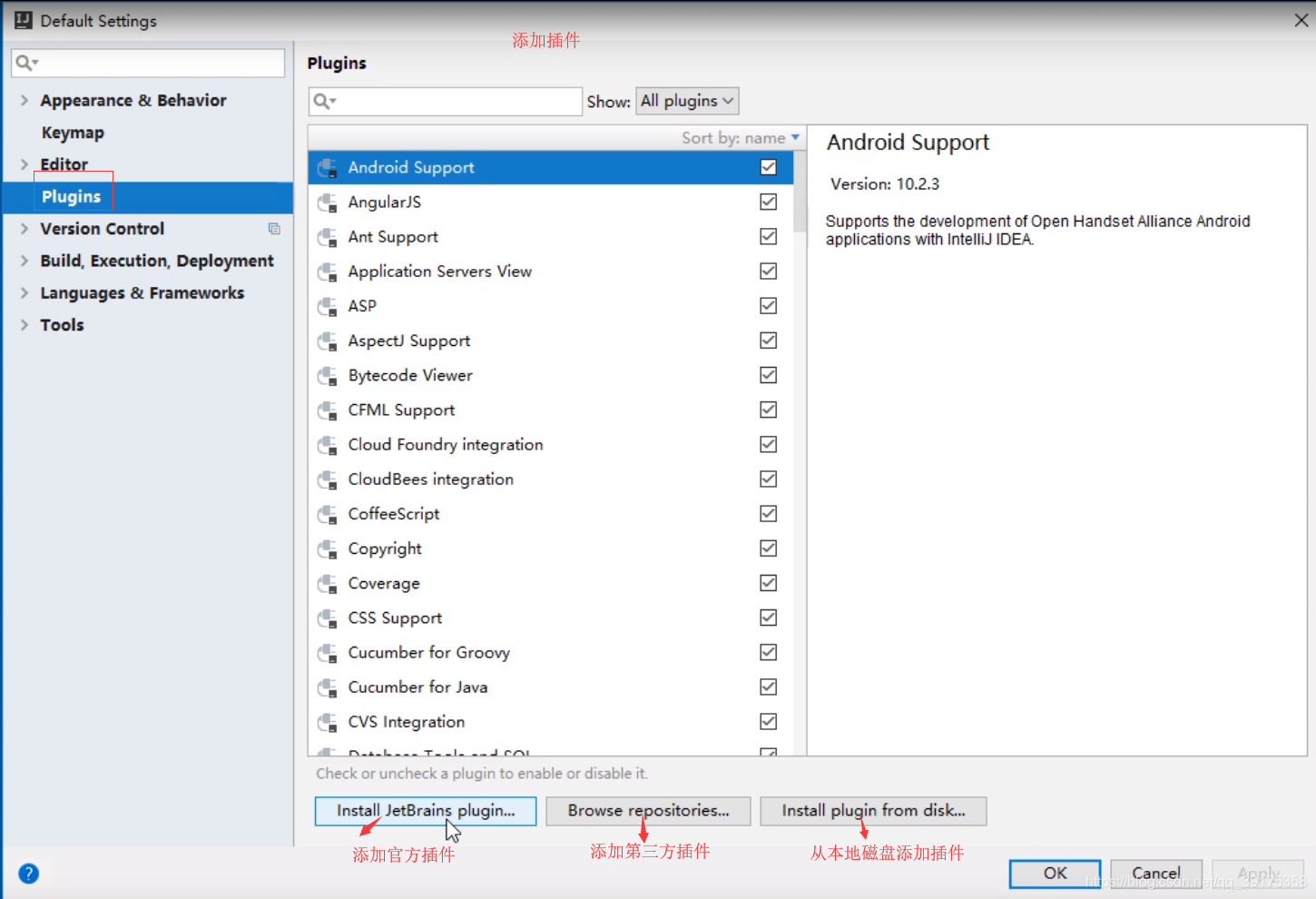Image resolution: width=1316 pixels, height=899 pixels.
Task: Click the ASP plugin icon
Action: click(x=327, y=306)
